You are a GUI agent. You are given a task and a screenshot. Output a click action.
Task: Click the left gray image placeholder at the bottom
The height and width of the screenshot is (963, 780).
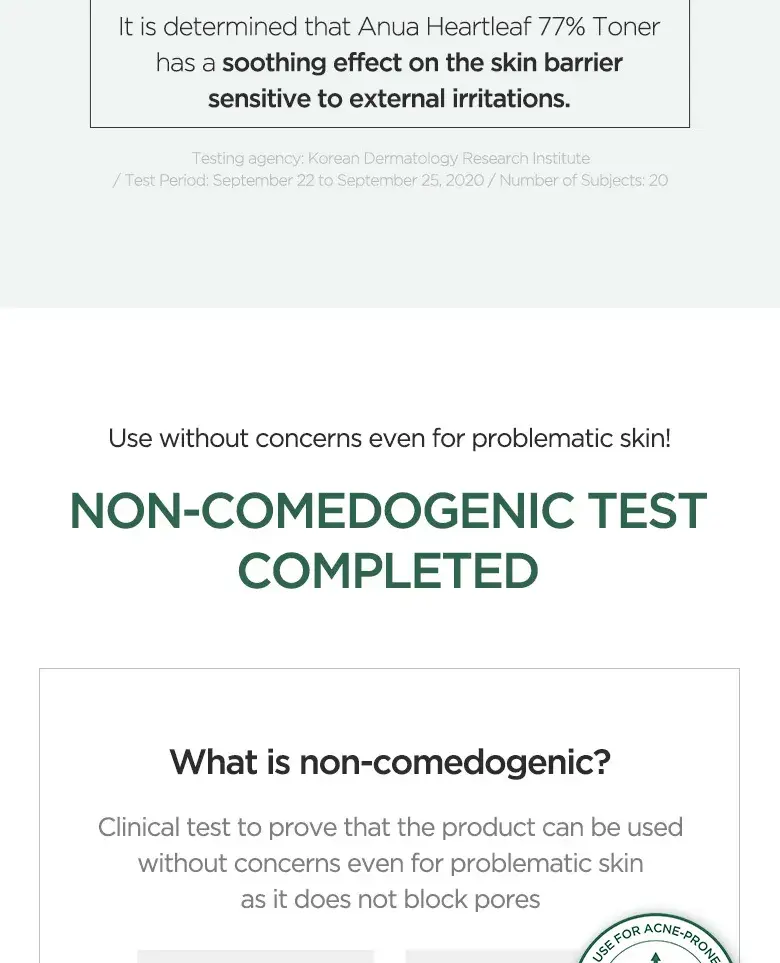click(x=255, y=956)
